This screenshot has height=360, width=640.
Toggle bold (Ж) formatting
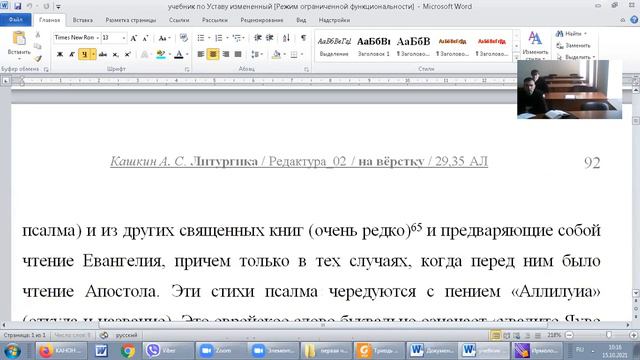pyautogui.click(x=60, y=54)
